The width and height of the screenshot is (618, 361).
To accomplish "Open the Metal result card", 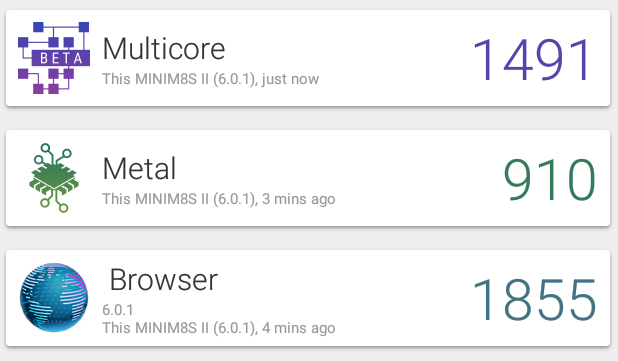I will (x=308, y=178).
